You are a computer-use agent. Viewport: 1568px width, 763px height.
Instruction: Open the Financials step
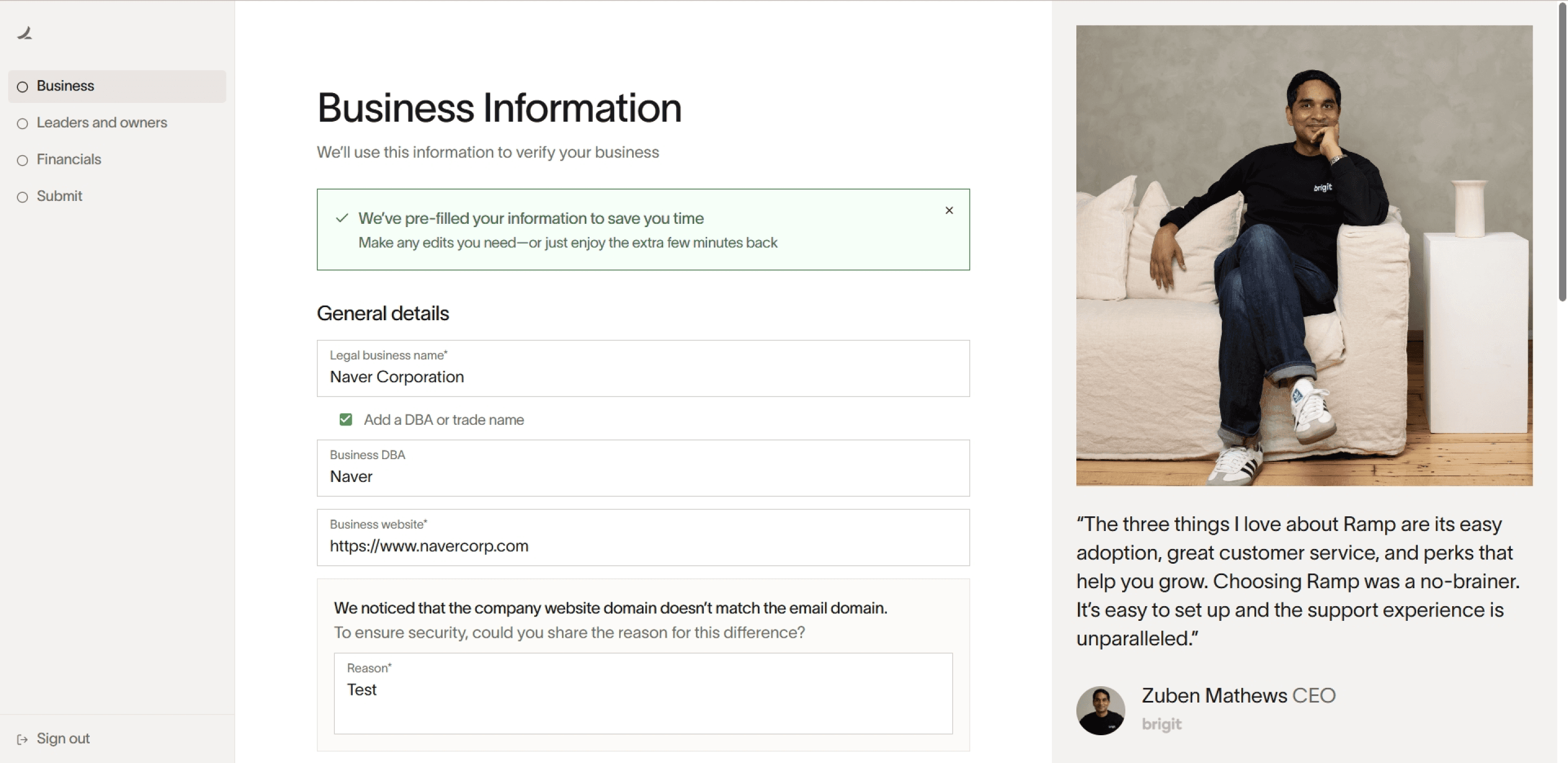pos(69,160)
